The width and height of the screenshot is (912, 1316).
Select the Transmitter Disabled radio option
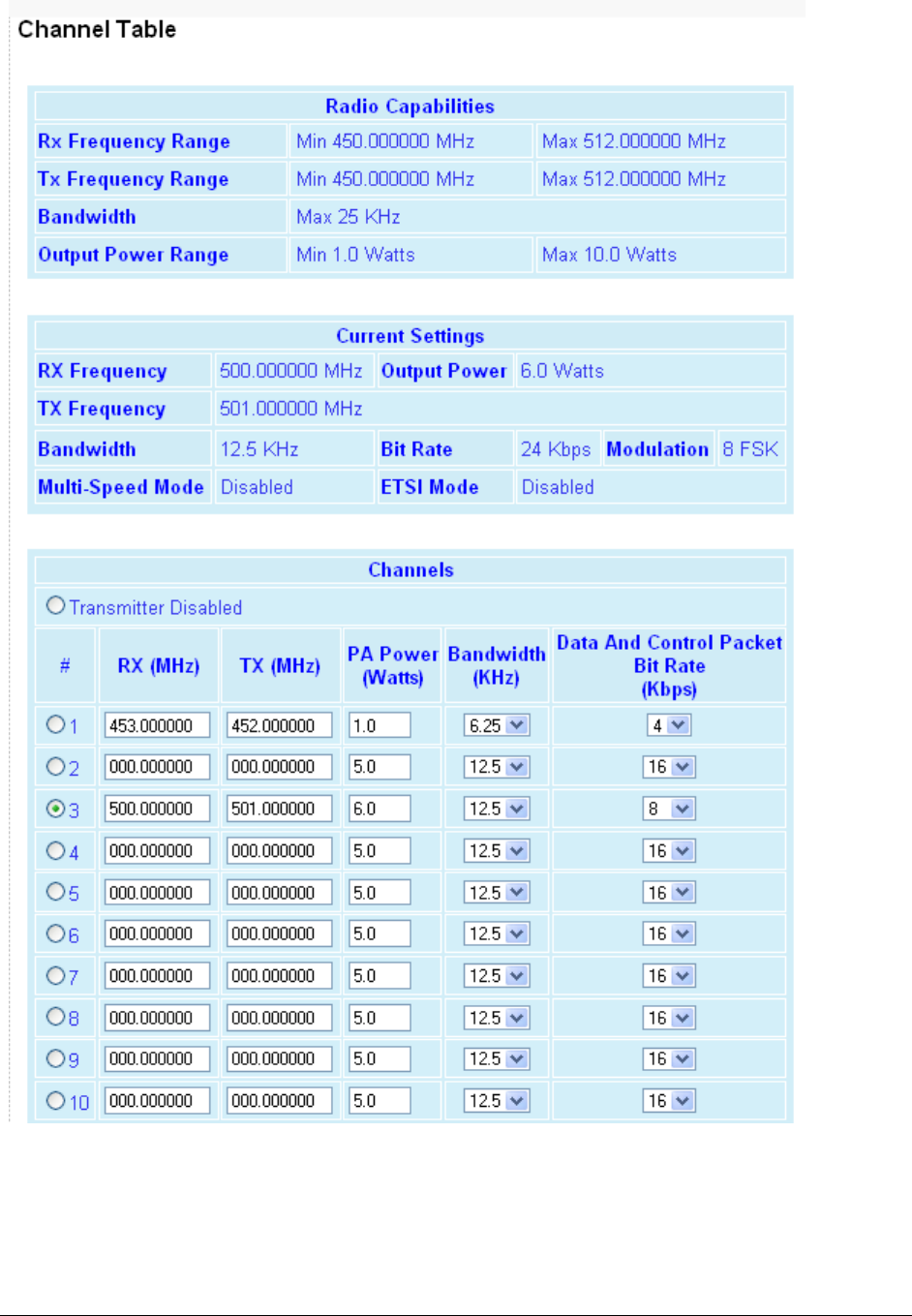56,605
